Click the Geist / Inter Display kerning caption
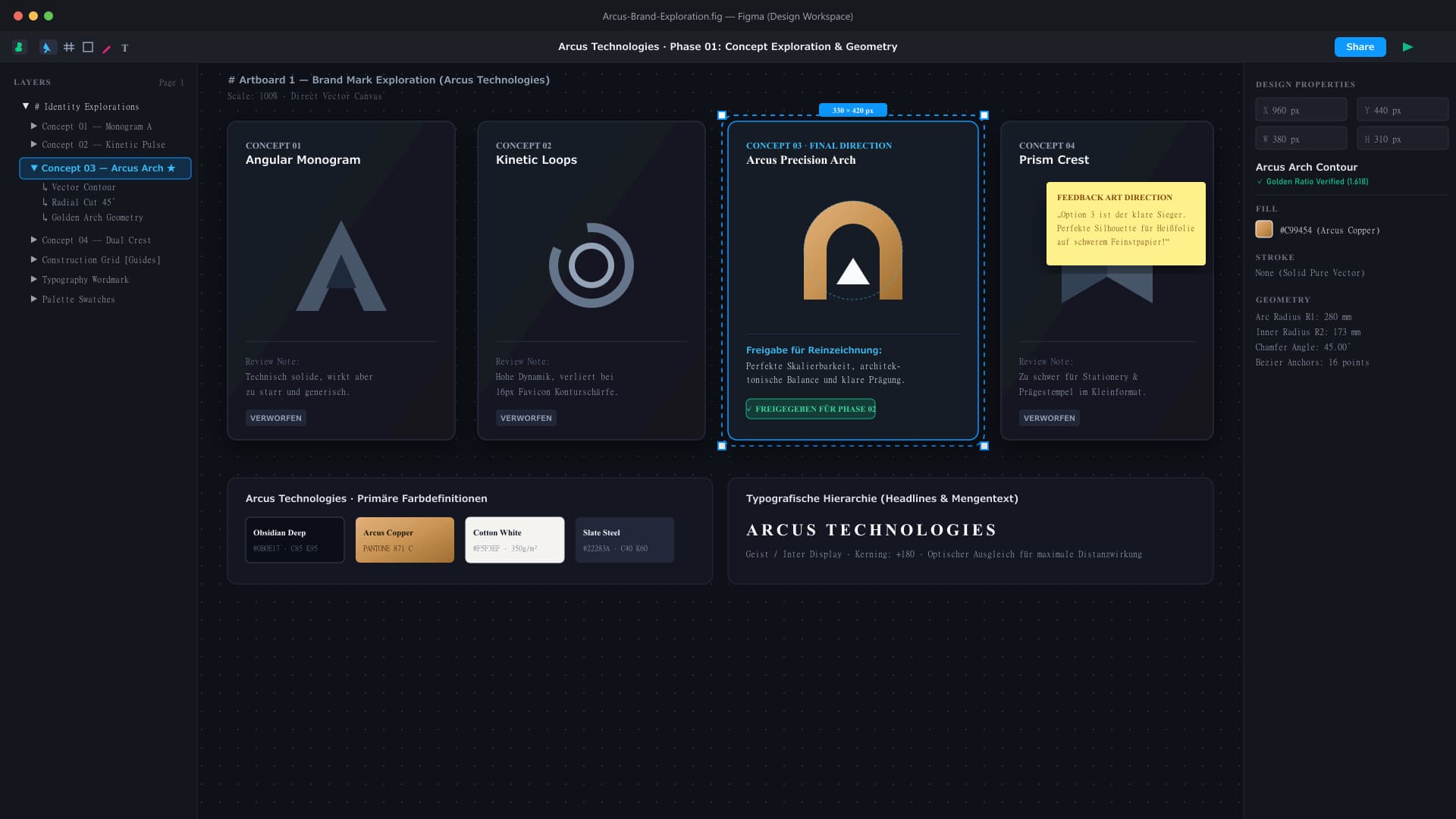 [943, 554]
